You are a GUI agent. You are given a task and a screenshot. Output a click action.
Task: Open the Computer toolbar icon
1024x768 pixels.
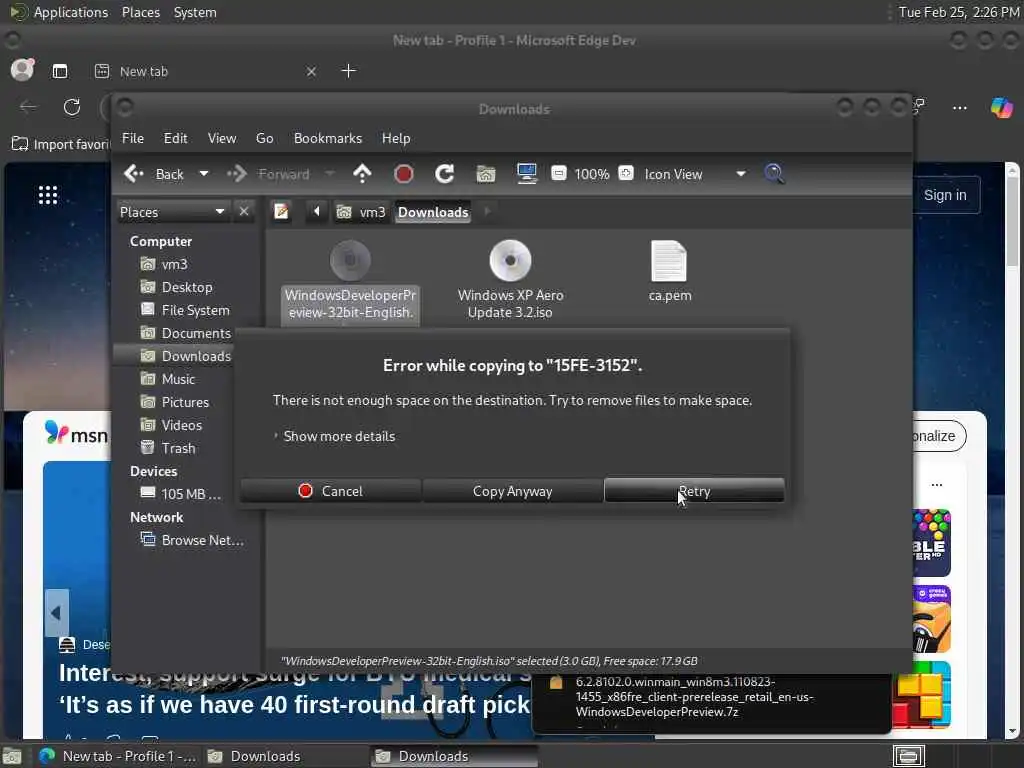[527, 174]
